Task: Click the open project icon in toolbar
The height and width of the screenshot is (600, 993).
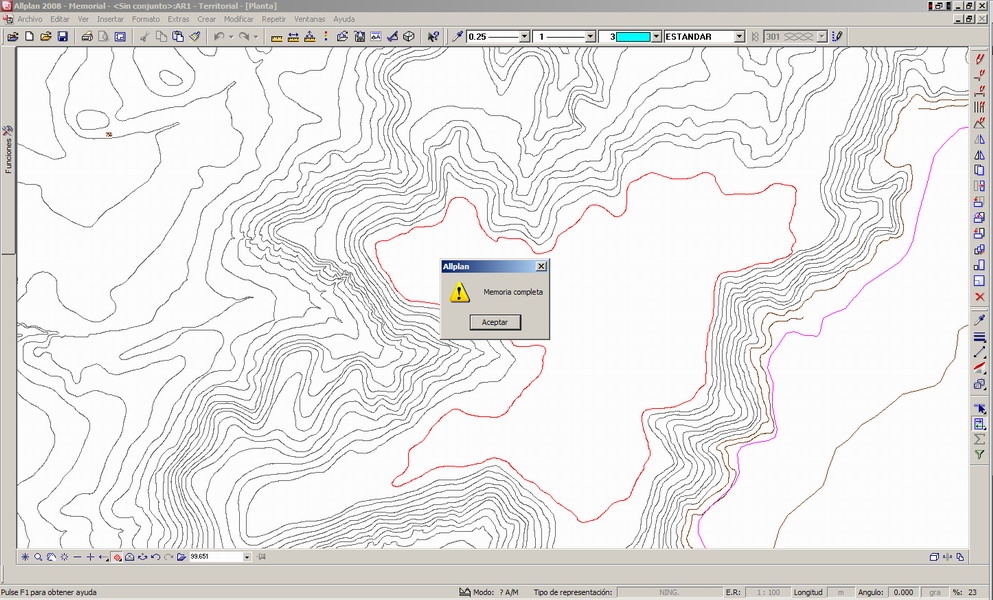Action: 13,37
